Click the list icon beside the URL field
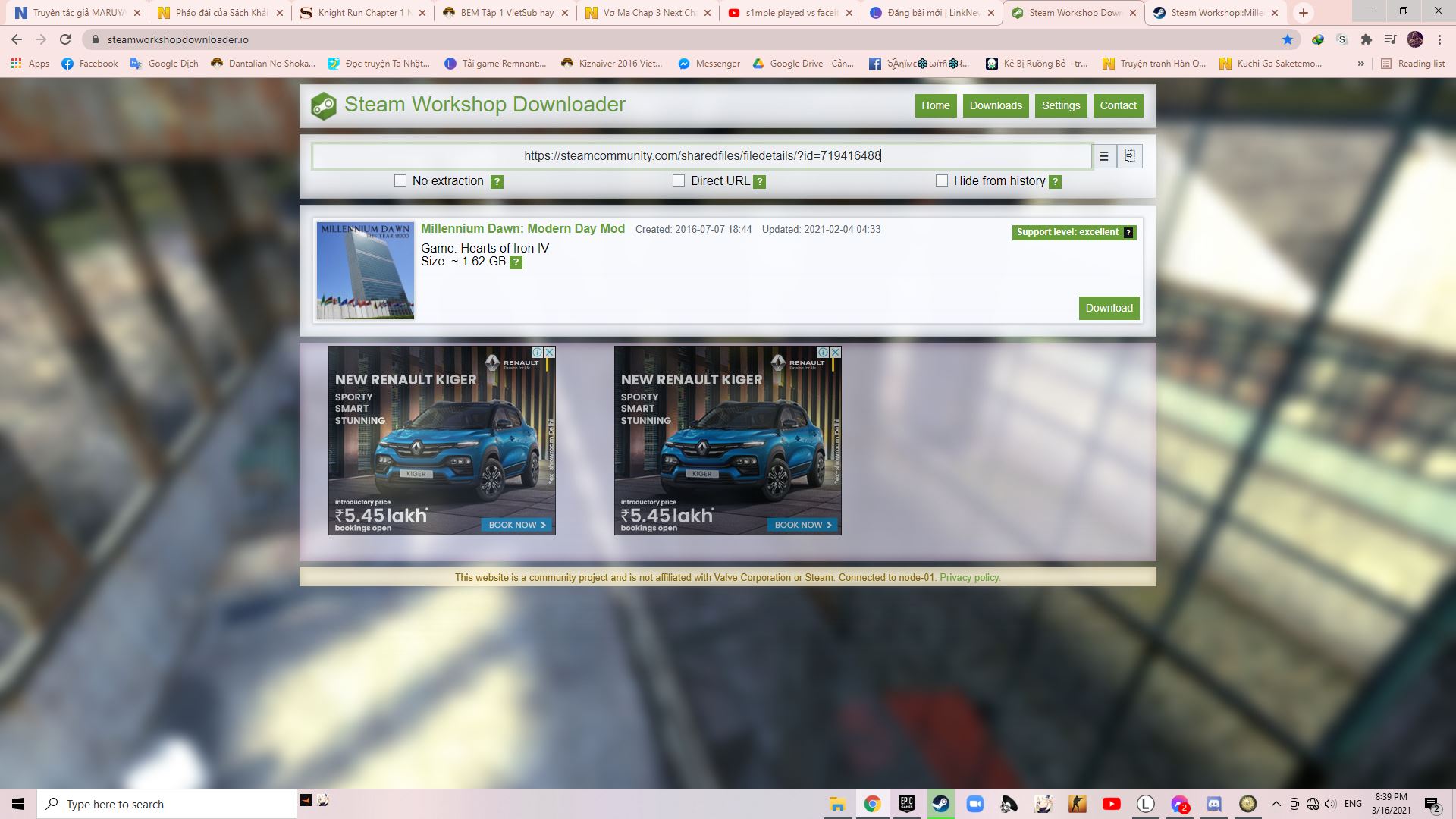The image size is (1456, 819). [x=1104, y=156]
